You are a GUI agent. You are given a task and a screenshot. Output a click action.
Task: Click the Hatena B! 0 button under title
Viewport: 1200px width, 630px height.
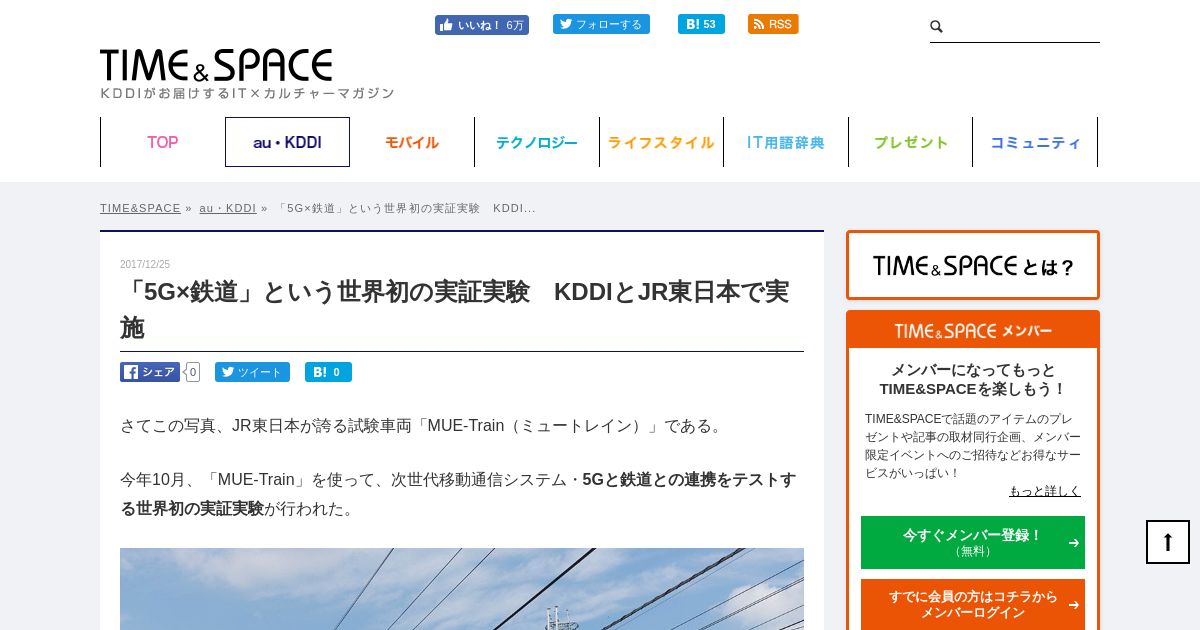(x=328, y=372)
